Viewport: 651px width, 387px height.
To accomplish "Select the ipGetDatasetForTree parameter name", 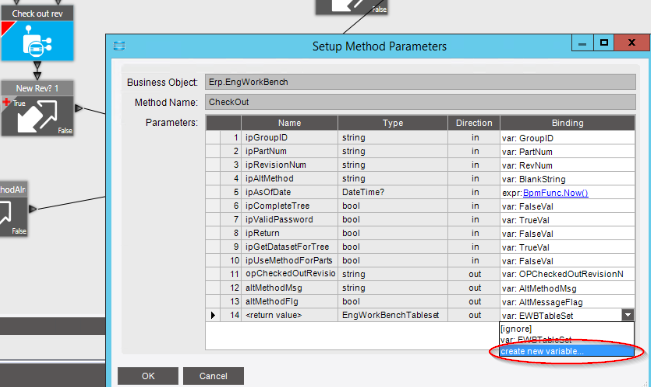I will tap(289, 247).
